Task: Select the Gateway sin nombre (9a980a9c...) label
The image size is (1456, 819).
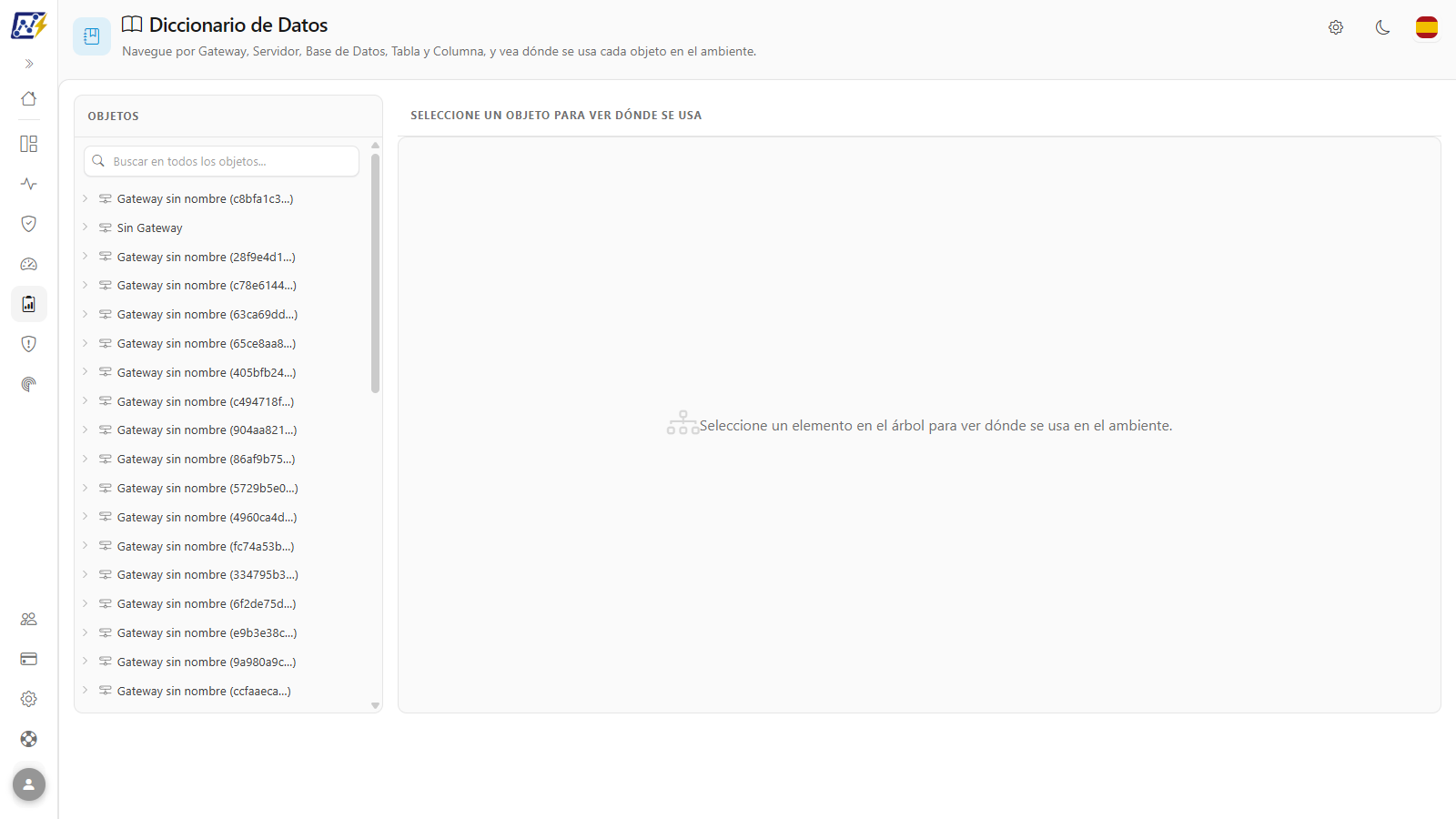Action: [x=207, y=662]
